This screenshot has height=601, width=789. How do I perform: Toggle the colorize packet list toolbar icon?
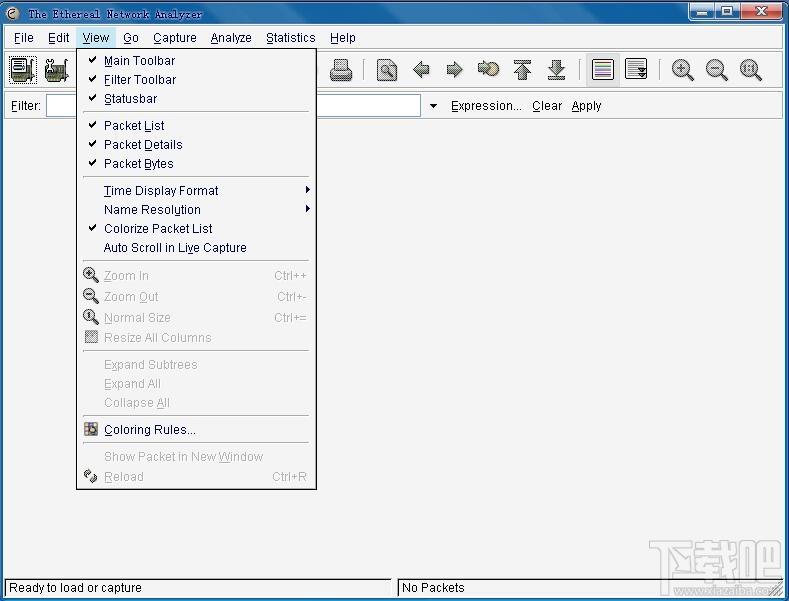[x=602, y=69]
